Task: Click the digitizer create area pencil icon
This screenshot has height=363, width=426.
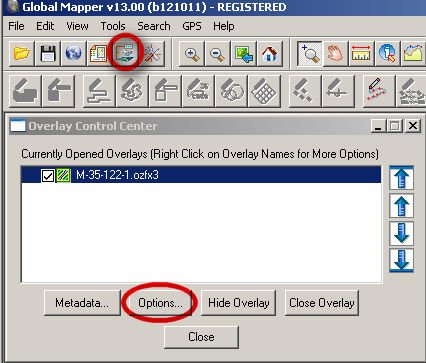Action: click(x=25, y=91)
